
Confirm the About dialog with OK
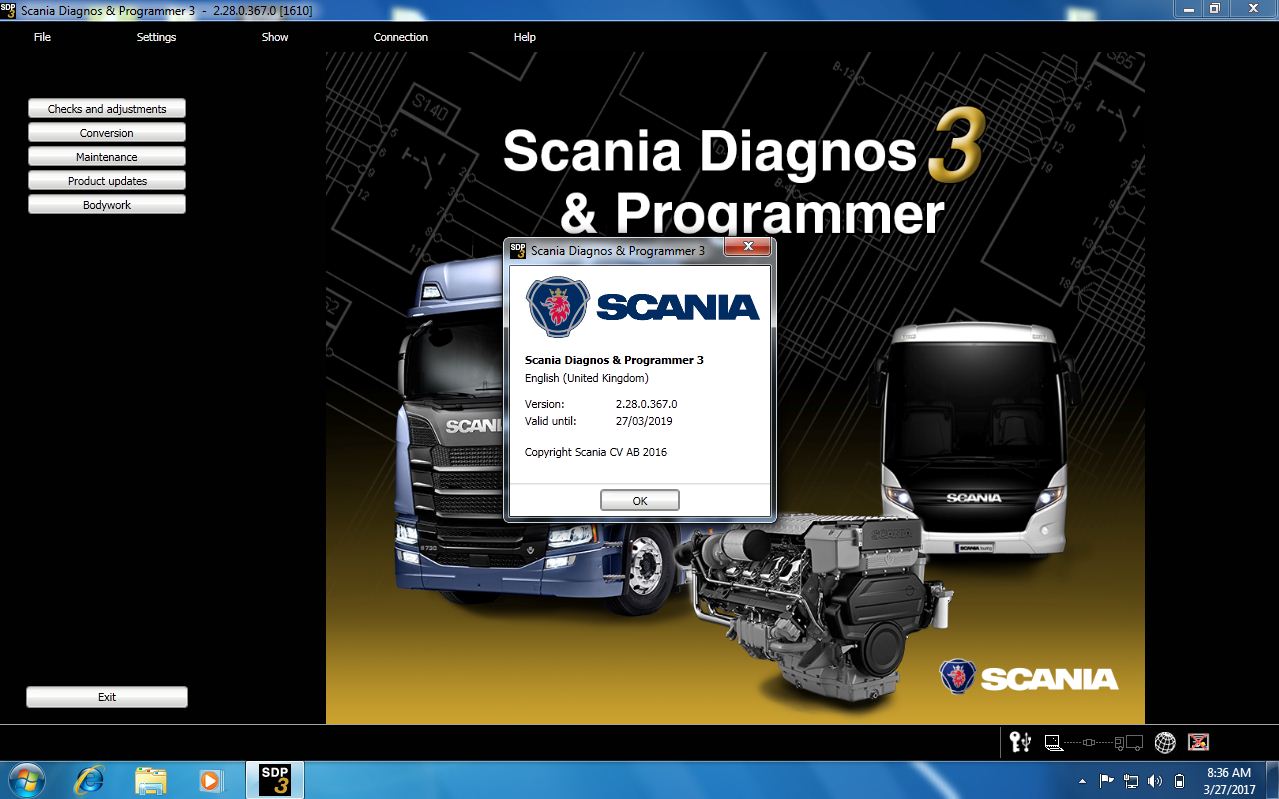point(640,501)
